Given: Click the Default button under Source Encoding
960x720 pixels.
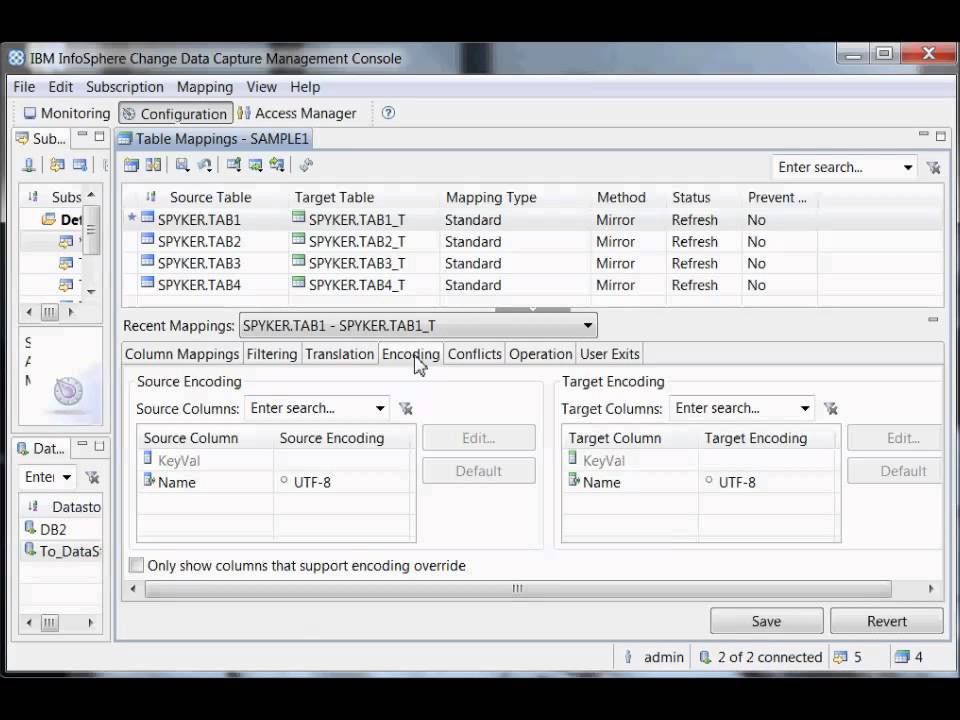Looking at the screenshot, I should tap(479, 471).
